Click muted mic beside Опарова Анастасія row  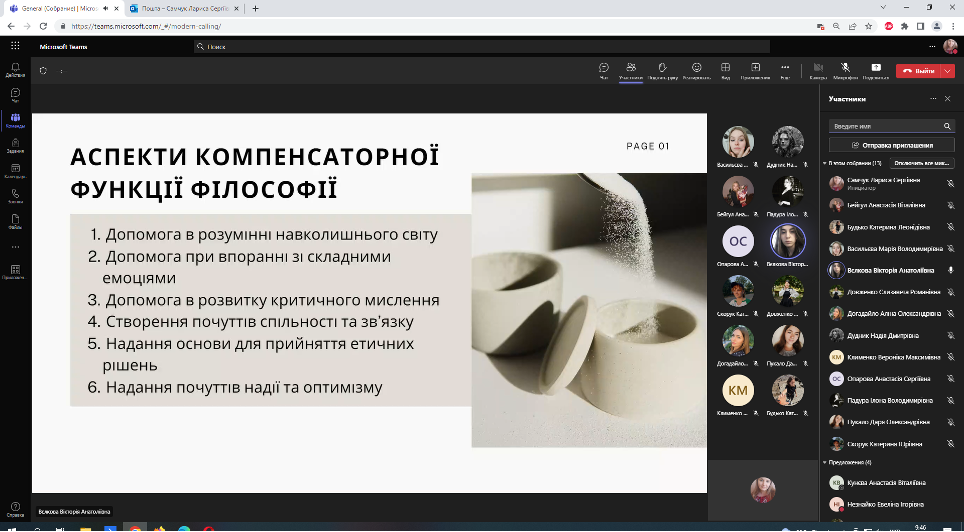click(950, 379)
